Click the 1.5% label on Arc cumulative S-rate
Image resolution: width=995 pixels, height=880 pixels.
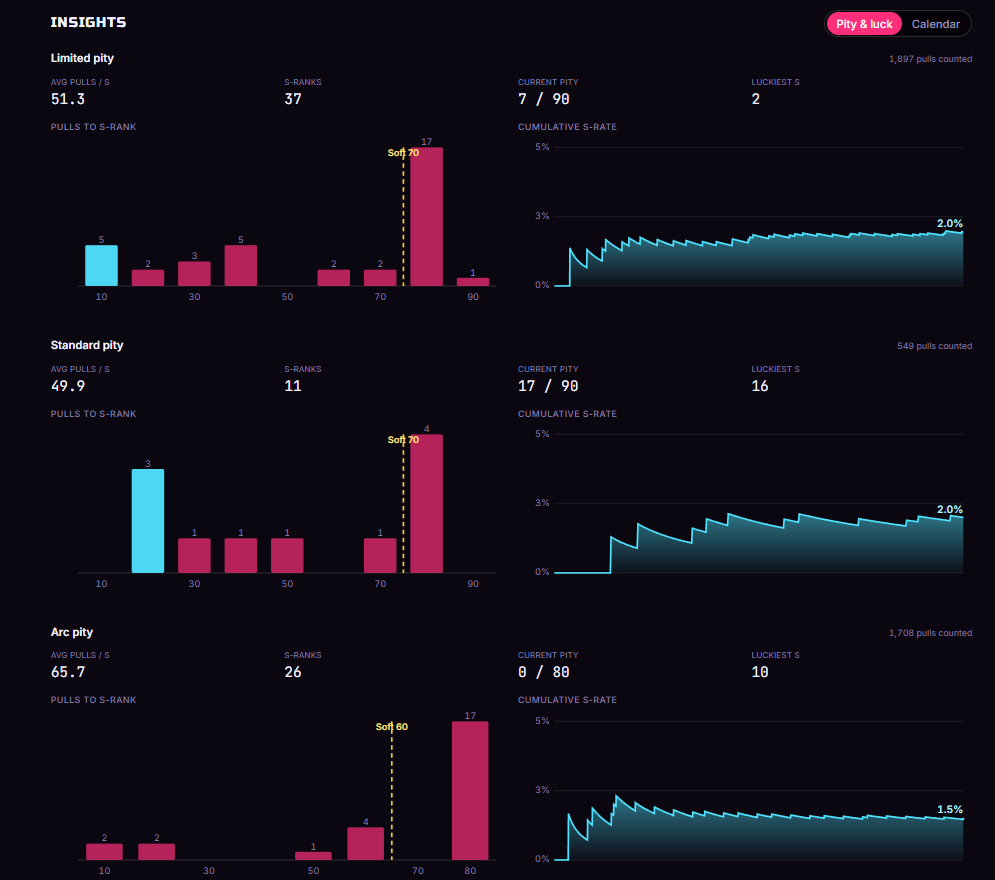[x=949, y=810]
